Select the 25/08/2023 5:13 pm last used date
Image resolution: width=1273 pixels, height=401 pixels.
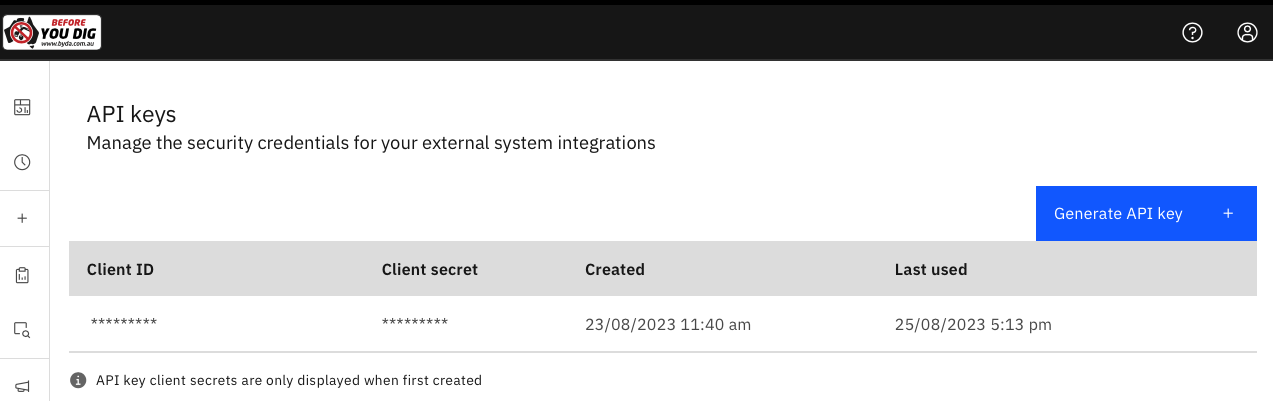pyautogui.click(x=974, y=324)
